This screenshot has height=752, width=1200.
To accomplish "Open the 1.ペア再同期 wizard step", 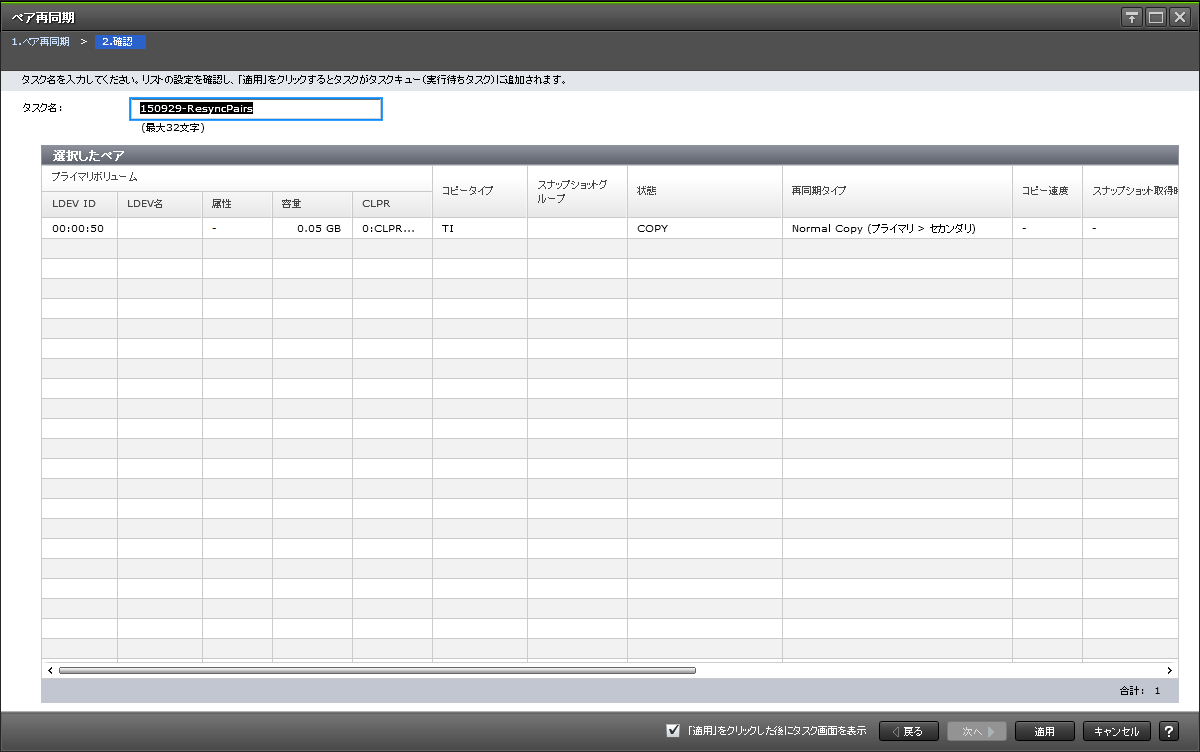I will pos(41,42).
